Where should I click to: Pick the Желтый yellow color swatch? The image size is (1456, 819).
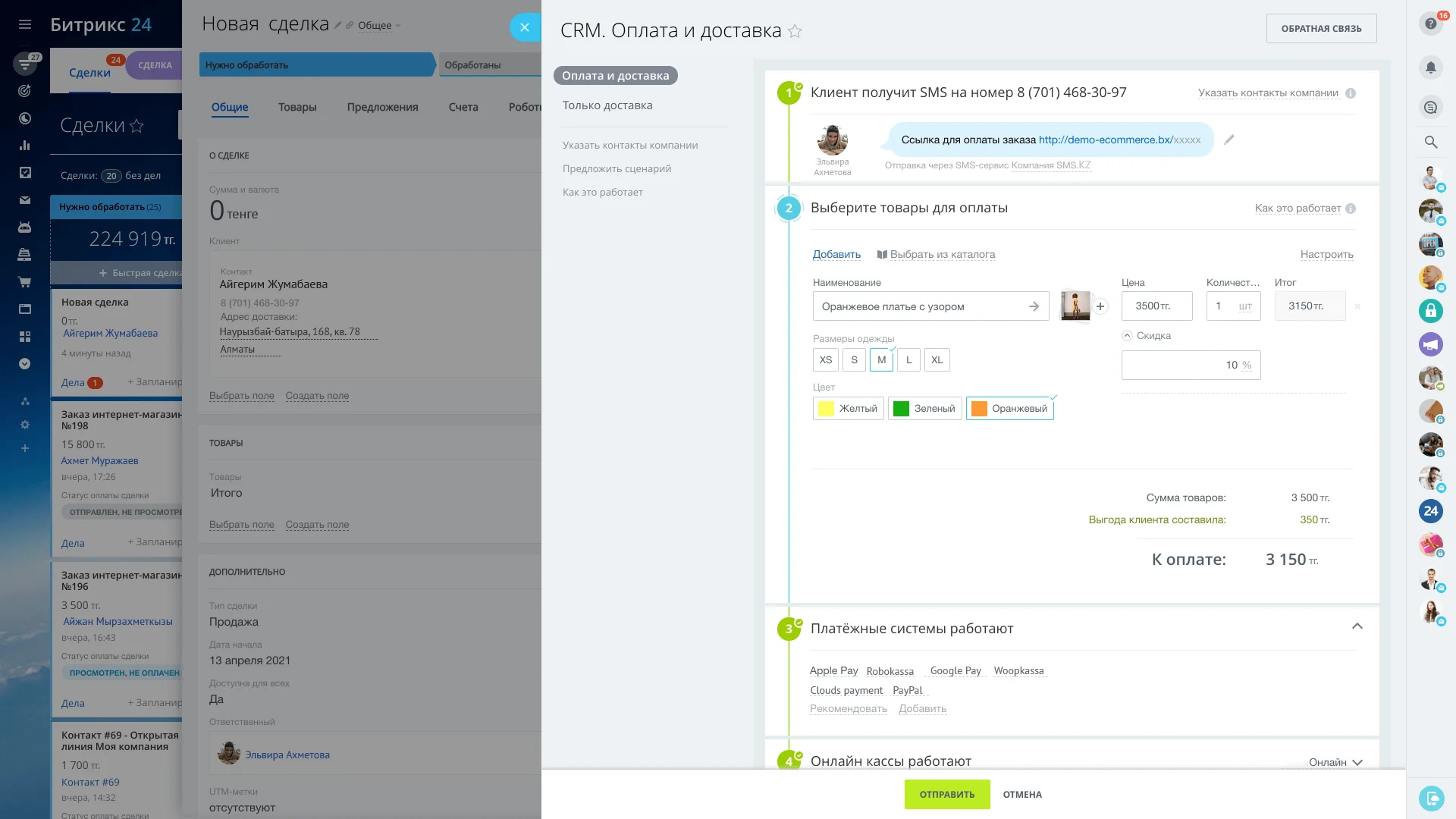(848, 409)
